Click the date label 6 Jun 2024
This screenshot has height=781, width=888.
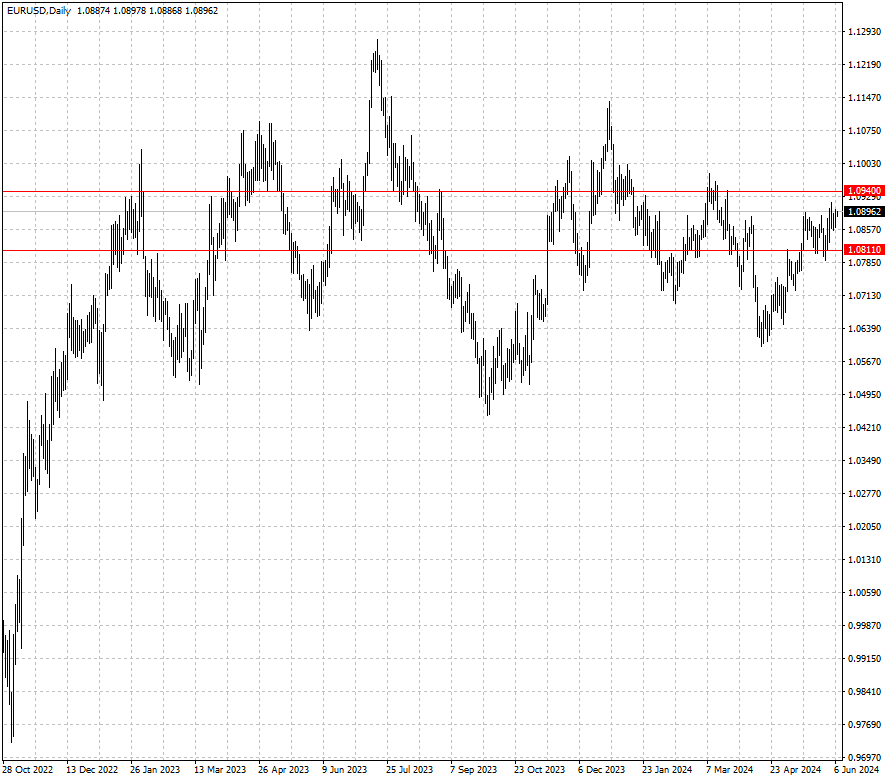tap(856, 770)
